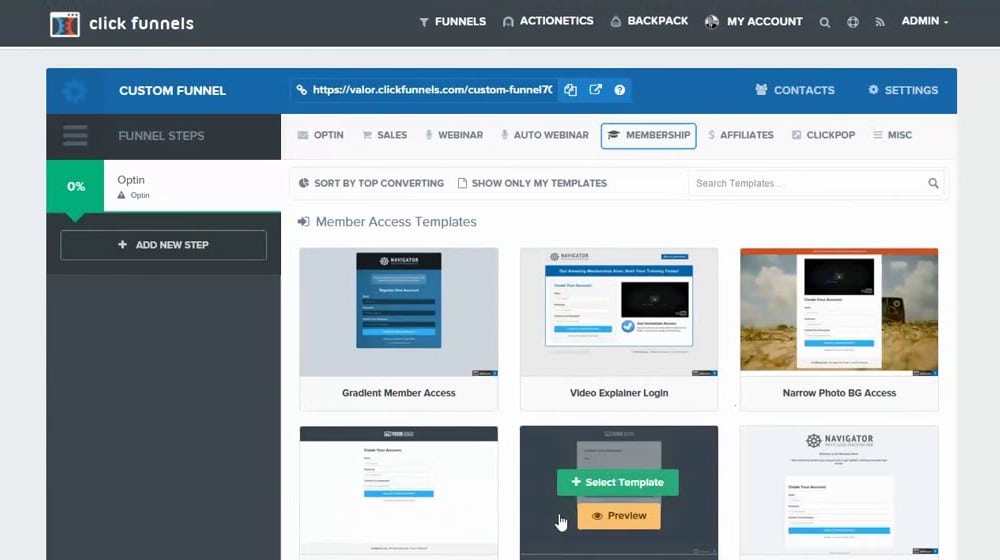Image resolution: width=1000 pixels, height=560 pixels.
Task: Open the Funnels menu
Action: pyautogui.click(x=452, y=22)
